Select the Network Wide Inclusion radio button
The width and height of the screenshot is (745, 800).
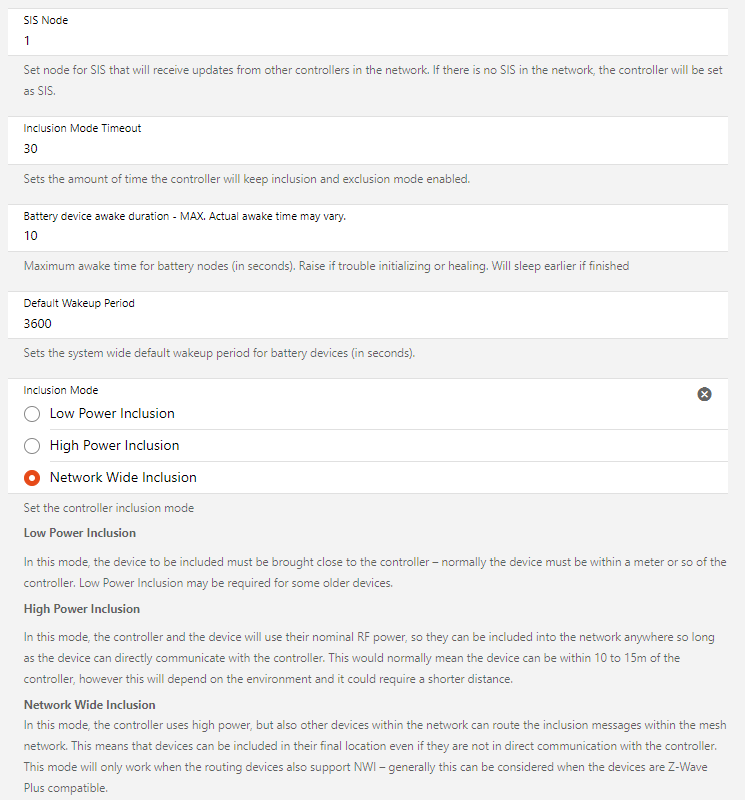tap(32, 477)
